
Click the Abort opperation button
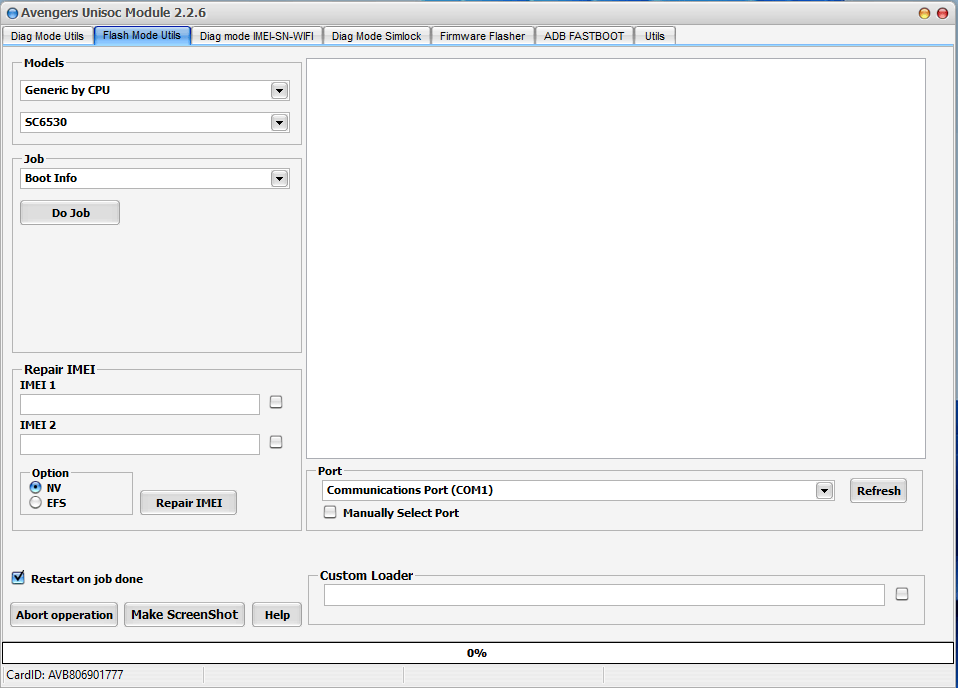[x=64, y=615]
